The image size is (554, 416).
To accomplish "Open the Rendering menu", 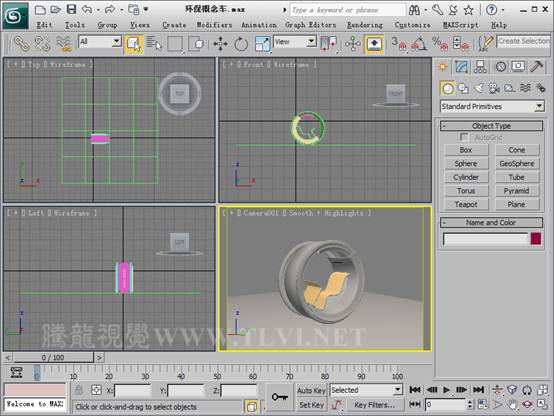I will [365, 25].
